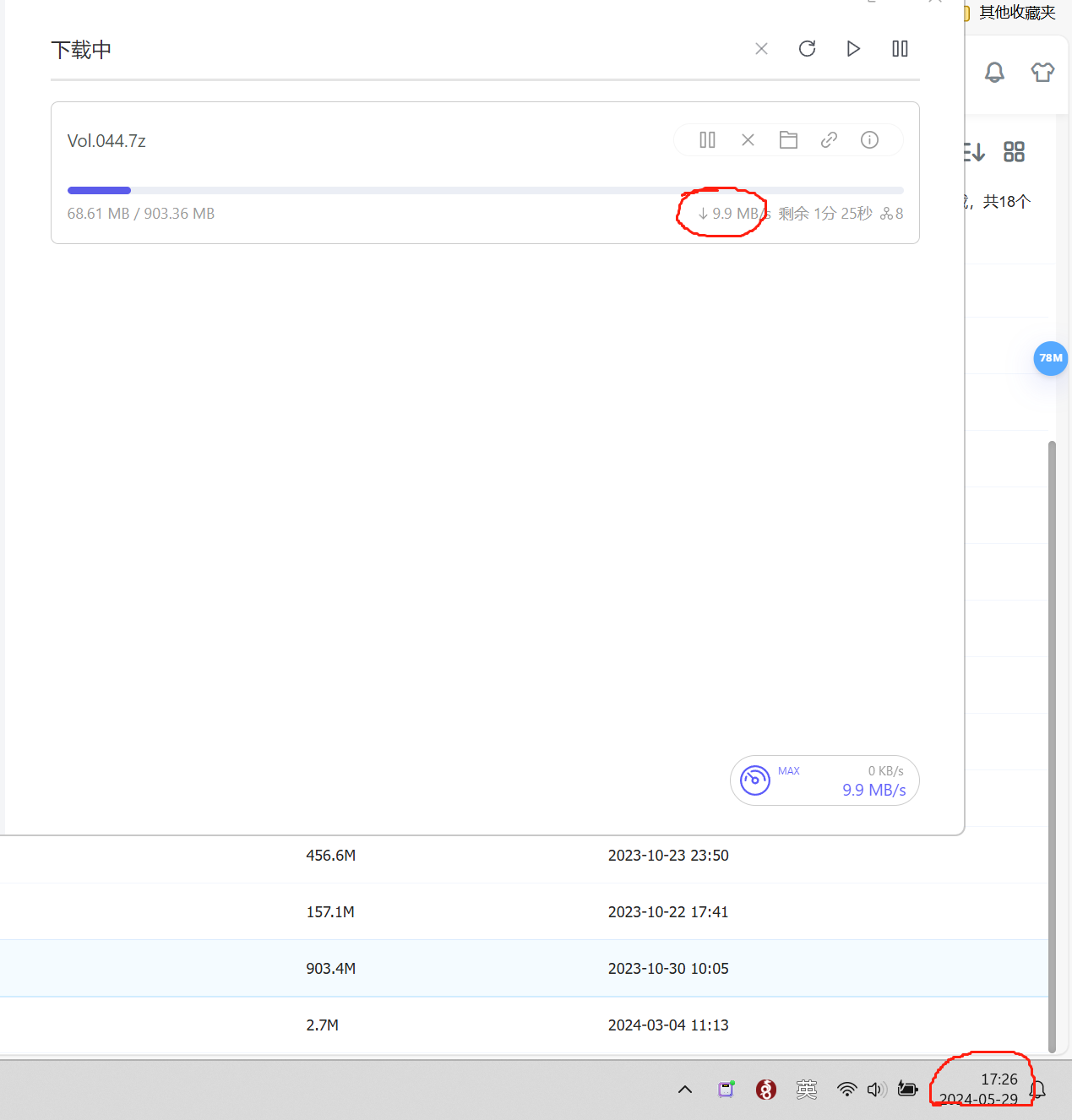The image size is (1072, 1120).
Task: Open the speed limit gauge icon
Action: [754, 780]
